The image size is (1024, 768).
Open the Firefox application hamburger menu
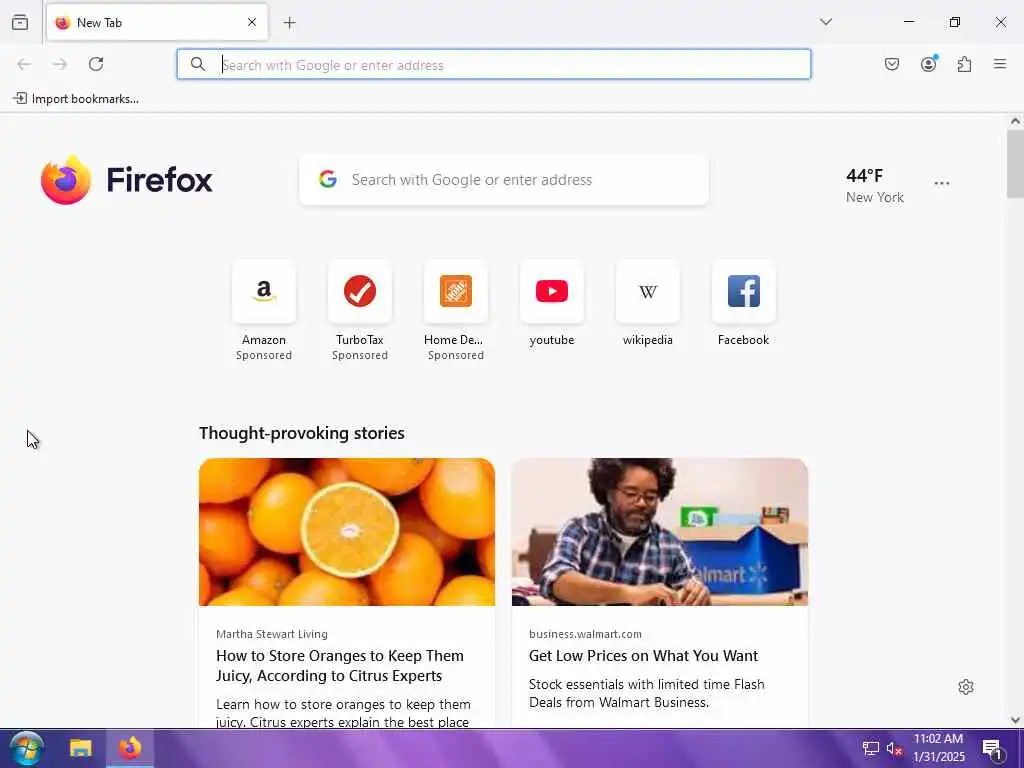(x=1000, y=64)
